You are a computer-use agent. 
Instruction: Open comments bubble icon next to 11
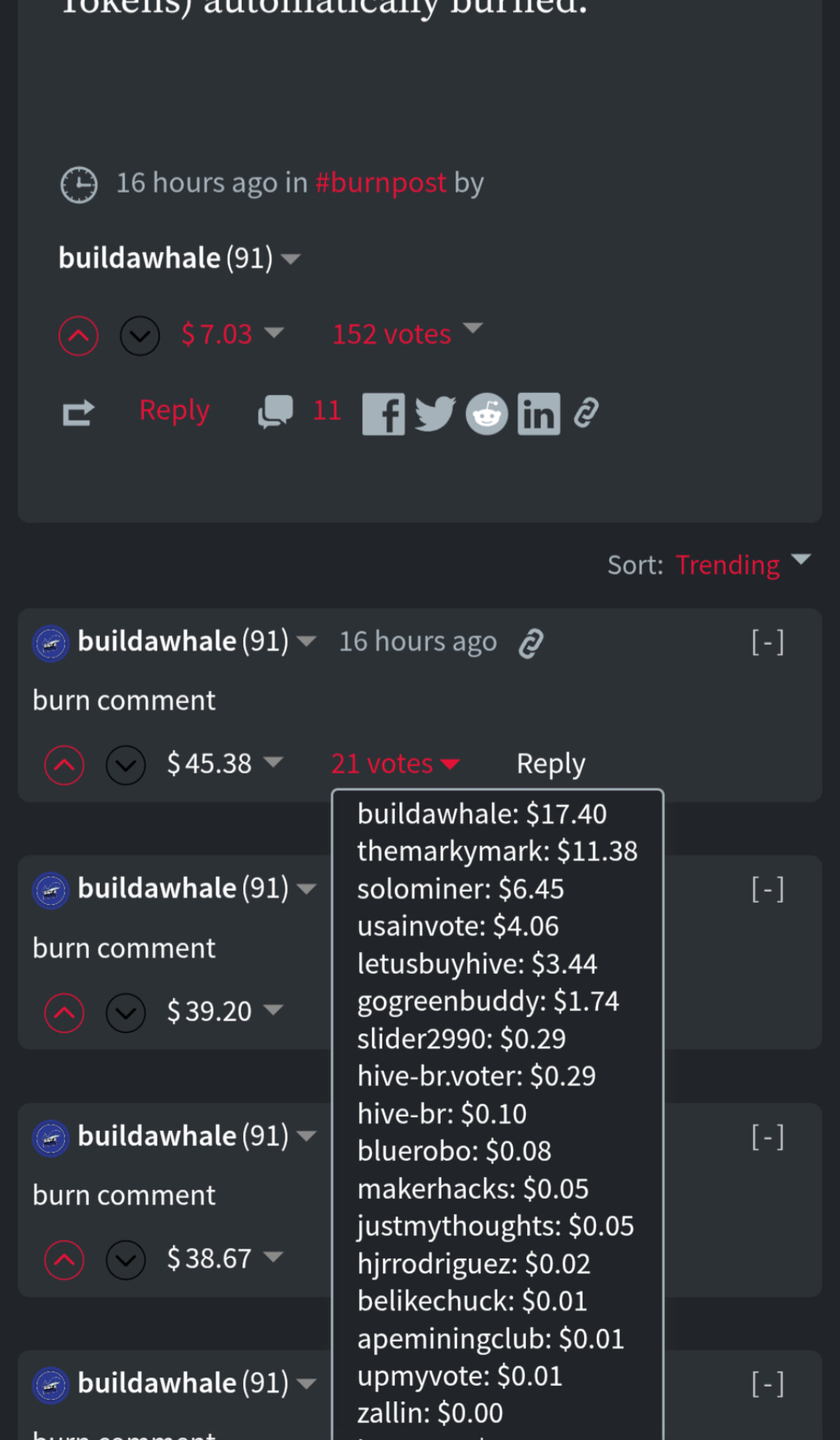(x=275, y=411)
